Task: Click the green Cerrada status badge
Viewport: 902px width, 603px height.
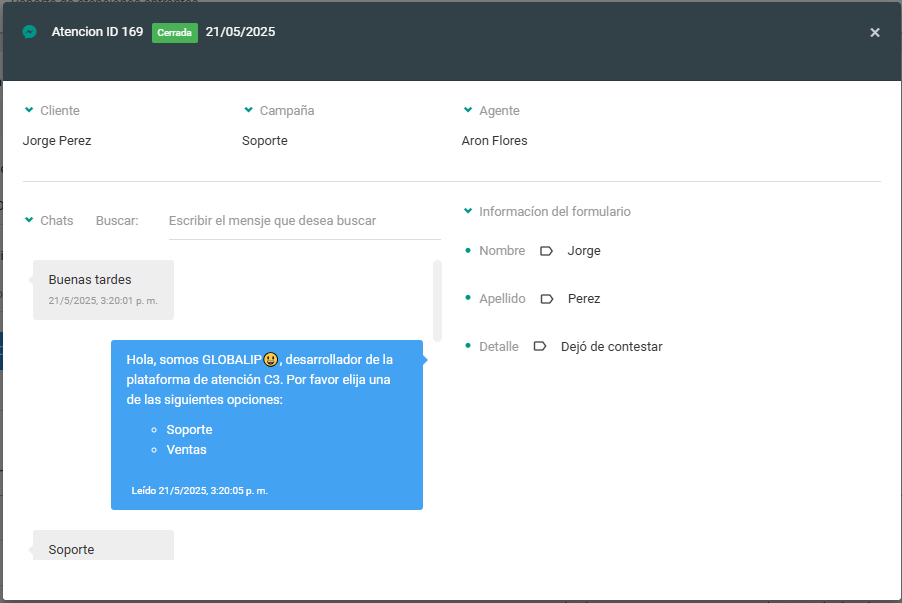Action: pos(175,32)
